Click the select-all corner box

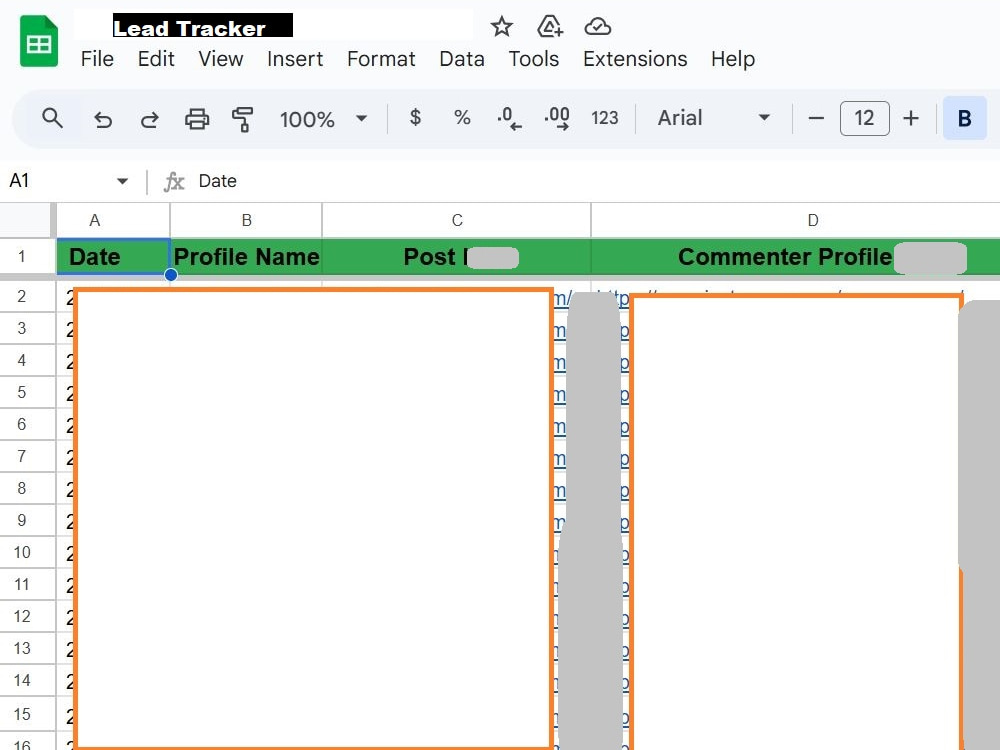click(26, 221)
